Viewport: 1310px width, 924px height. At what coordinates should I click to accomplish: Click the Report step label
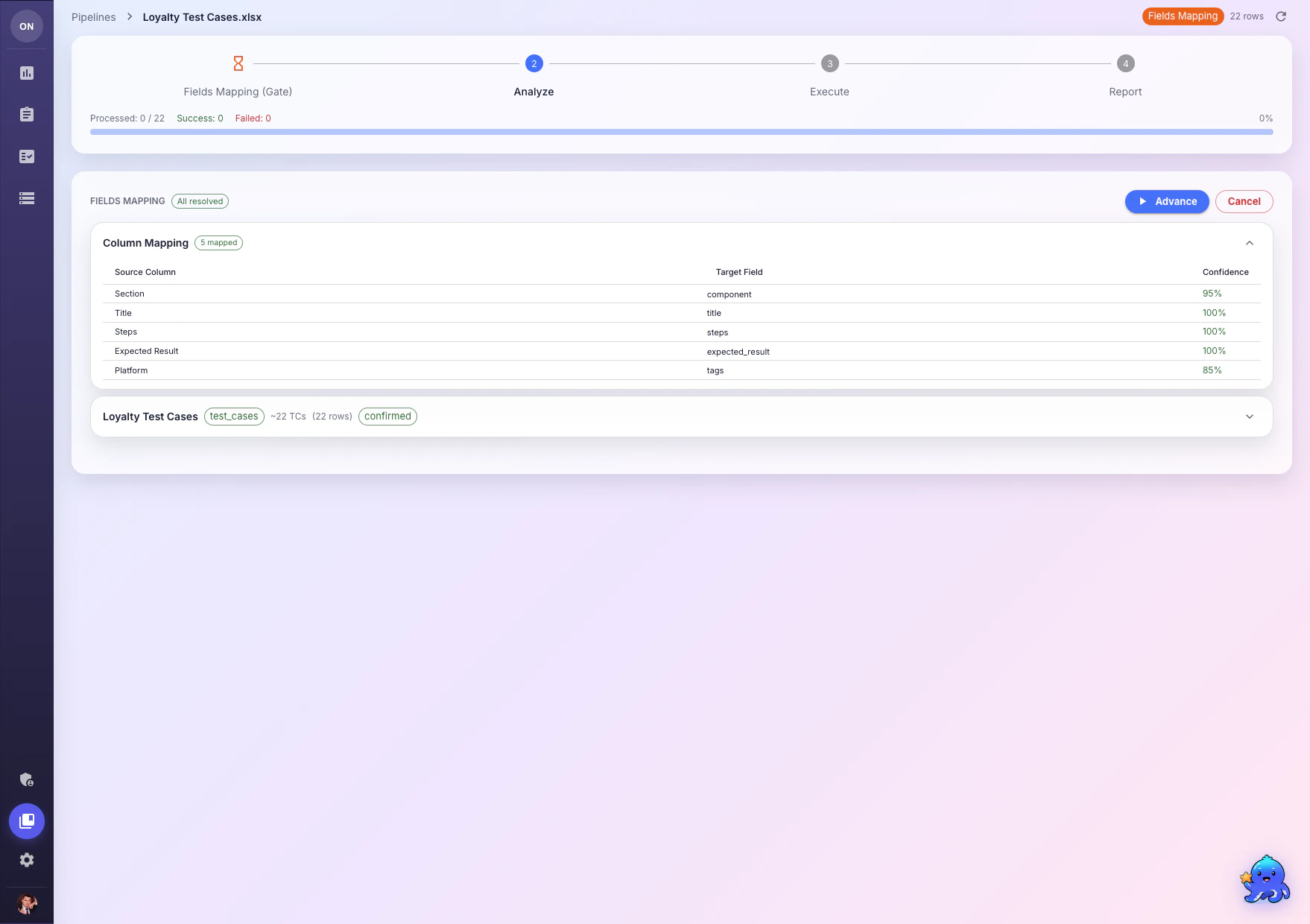(1125, 92)
